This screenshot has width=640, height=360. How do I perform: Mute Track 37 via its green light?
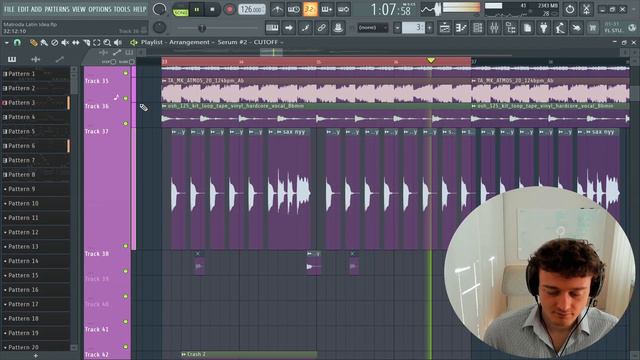pos(126,246)
